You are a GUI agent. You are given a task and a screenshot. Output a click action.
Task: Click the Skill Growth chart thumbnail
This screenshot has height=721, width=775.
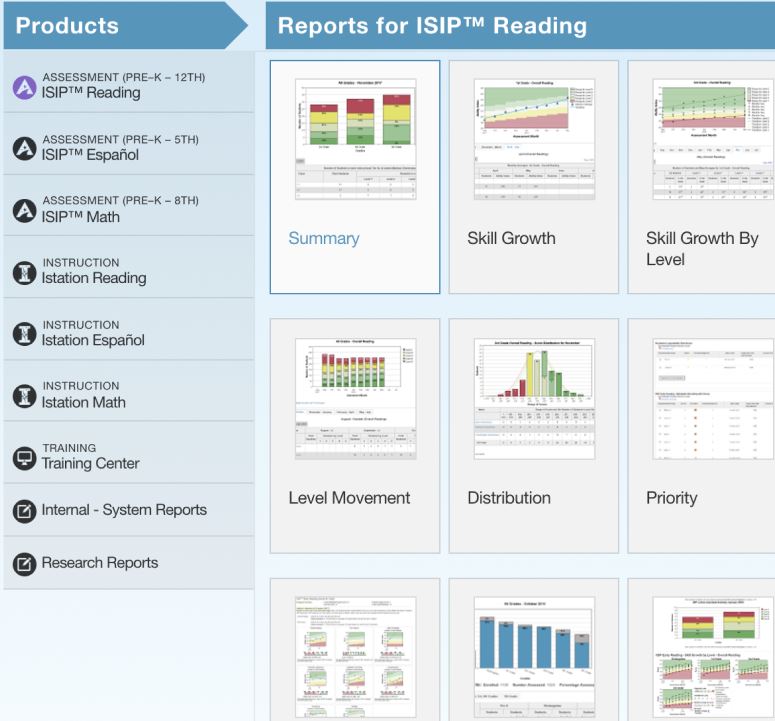(534, 139)
